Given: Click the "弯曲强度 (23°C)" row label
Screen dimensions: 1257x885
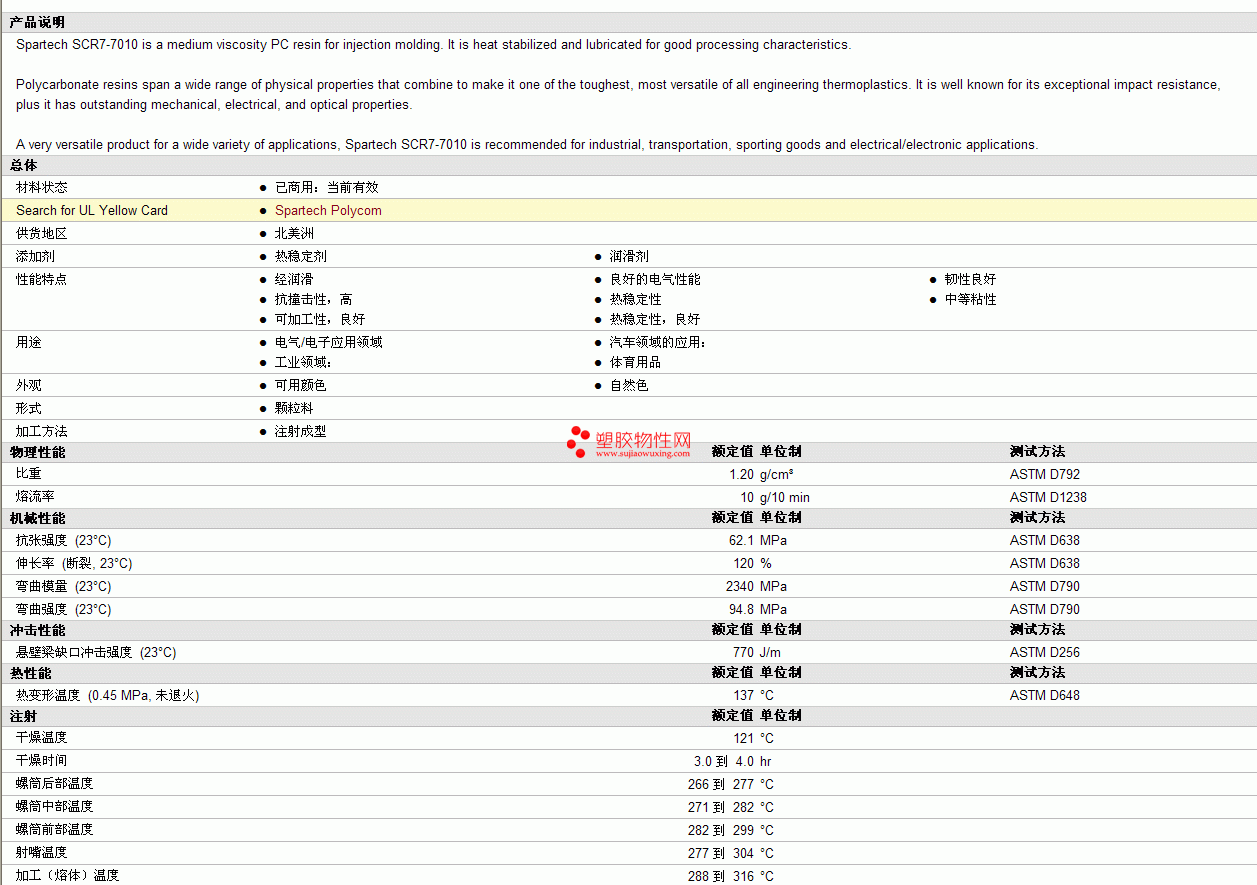Looking at the screenshot, I should click(x=64, y=609).
